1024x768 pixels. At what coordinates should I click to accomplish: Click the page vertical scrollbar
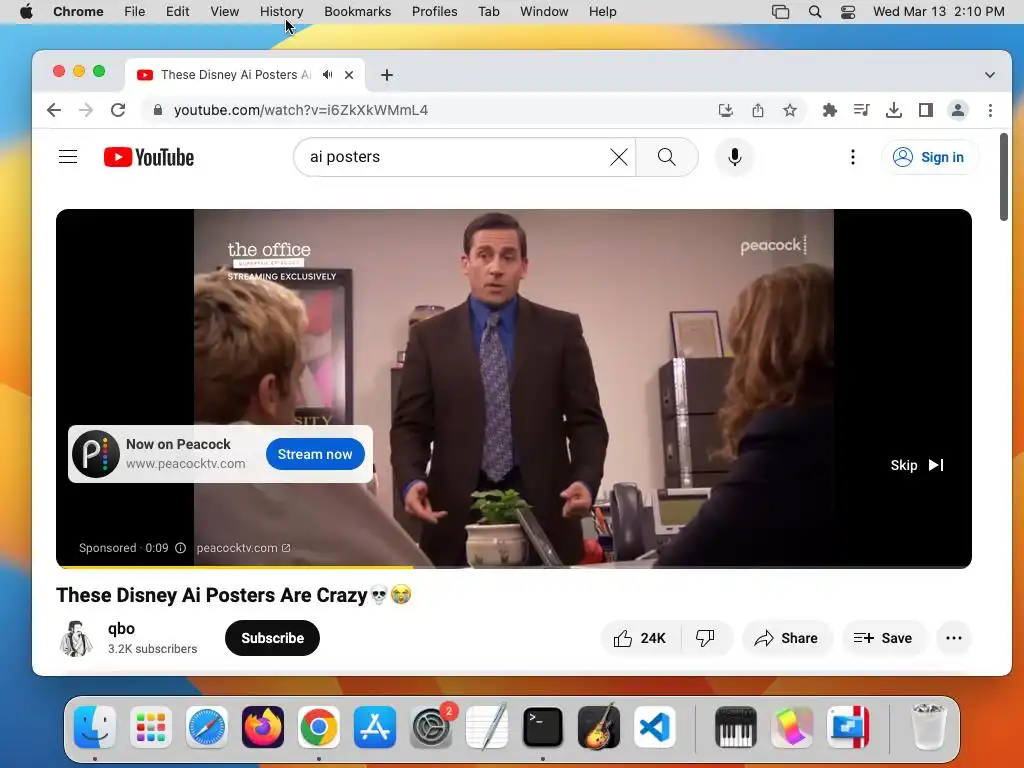[1004, 178]
